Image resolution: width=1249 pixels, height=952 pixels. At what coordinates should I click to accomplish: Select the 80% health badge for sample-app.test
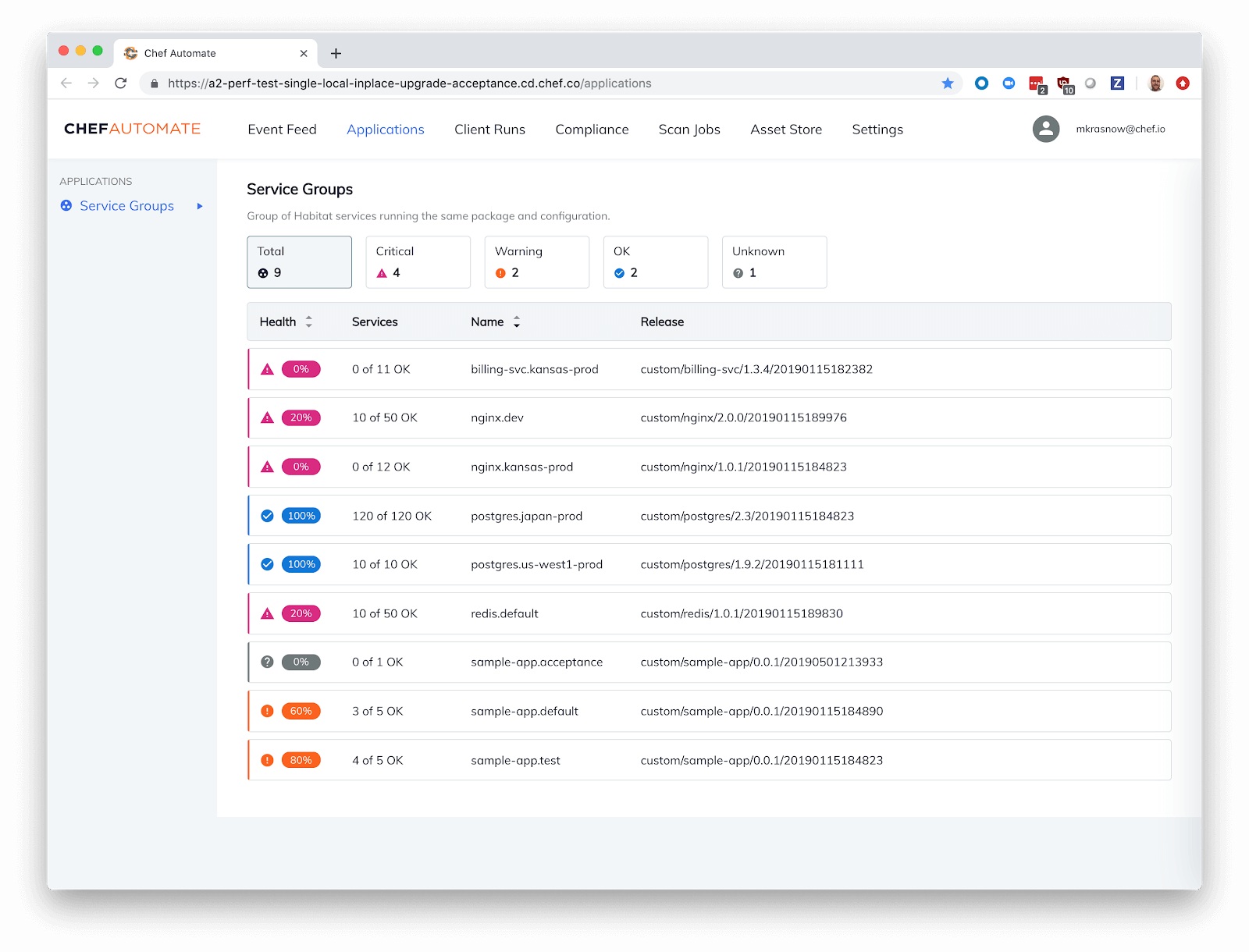coord(301,760)
